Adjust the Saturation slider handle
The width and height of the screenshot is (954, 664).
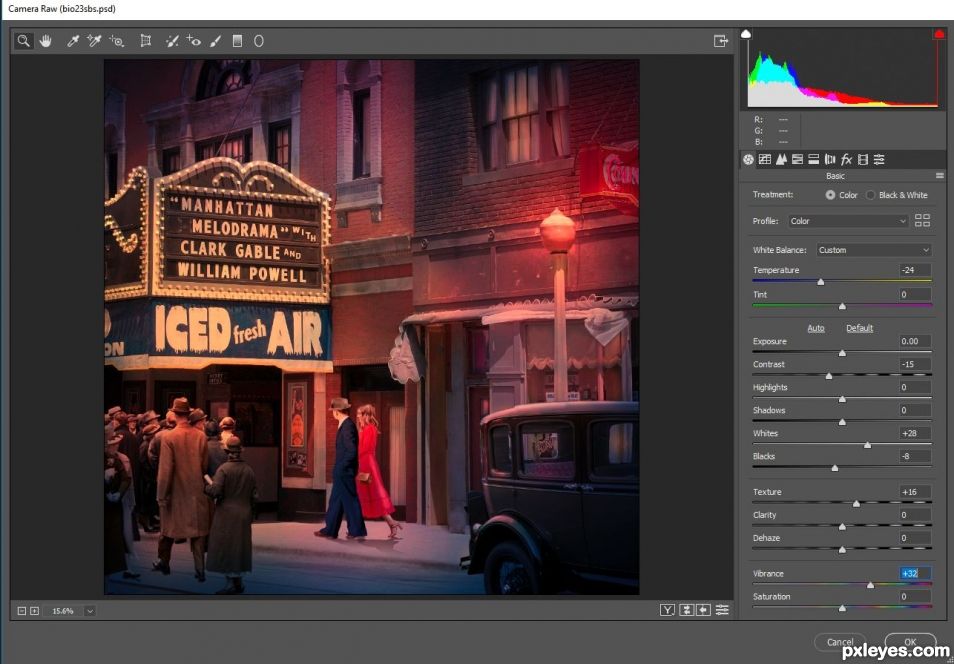(x=842, y=609)
